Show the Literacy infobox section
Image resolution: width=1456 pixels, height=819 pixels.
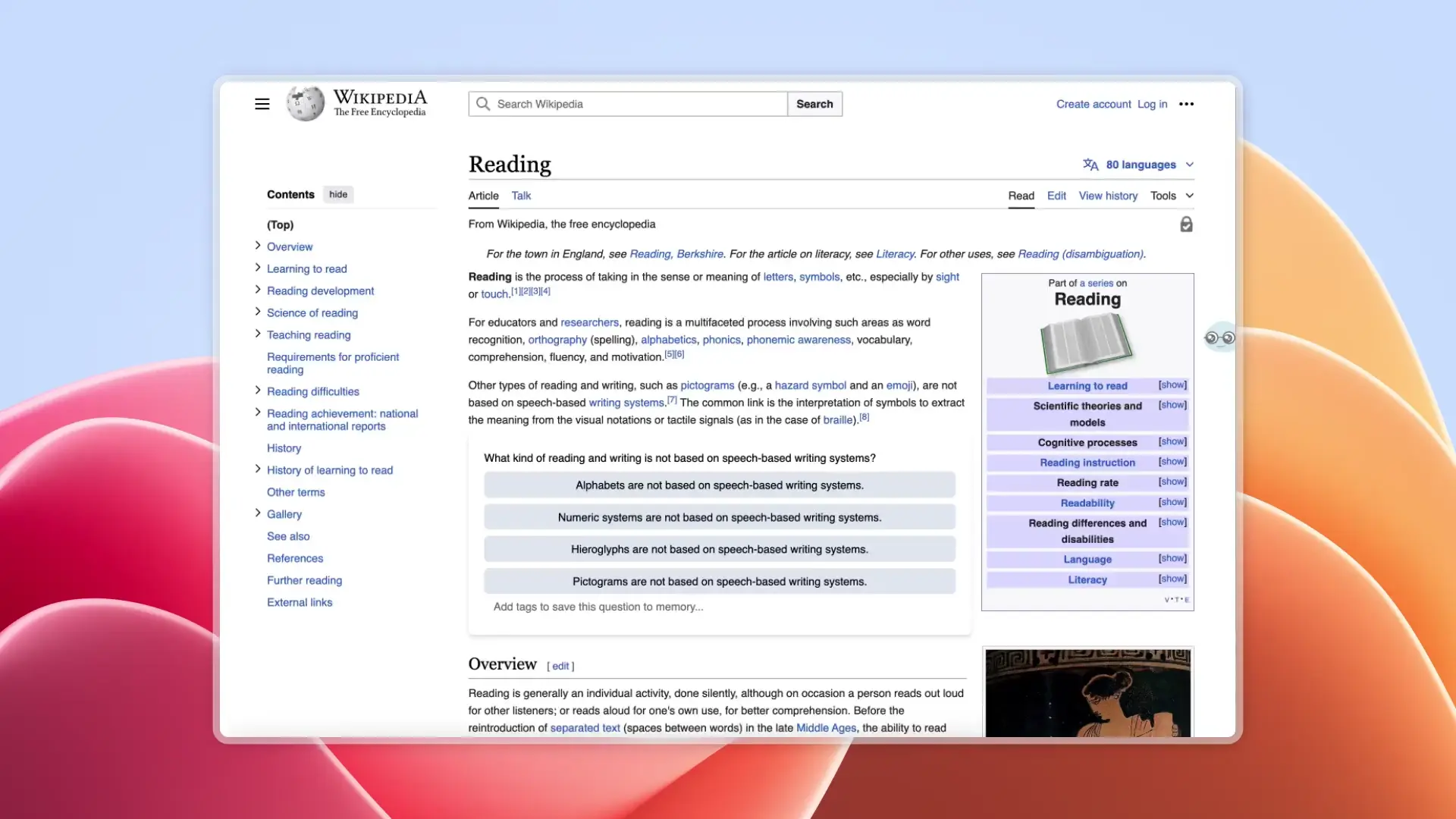(1172, 579)
